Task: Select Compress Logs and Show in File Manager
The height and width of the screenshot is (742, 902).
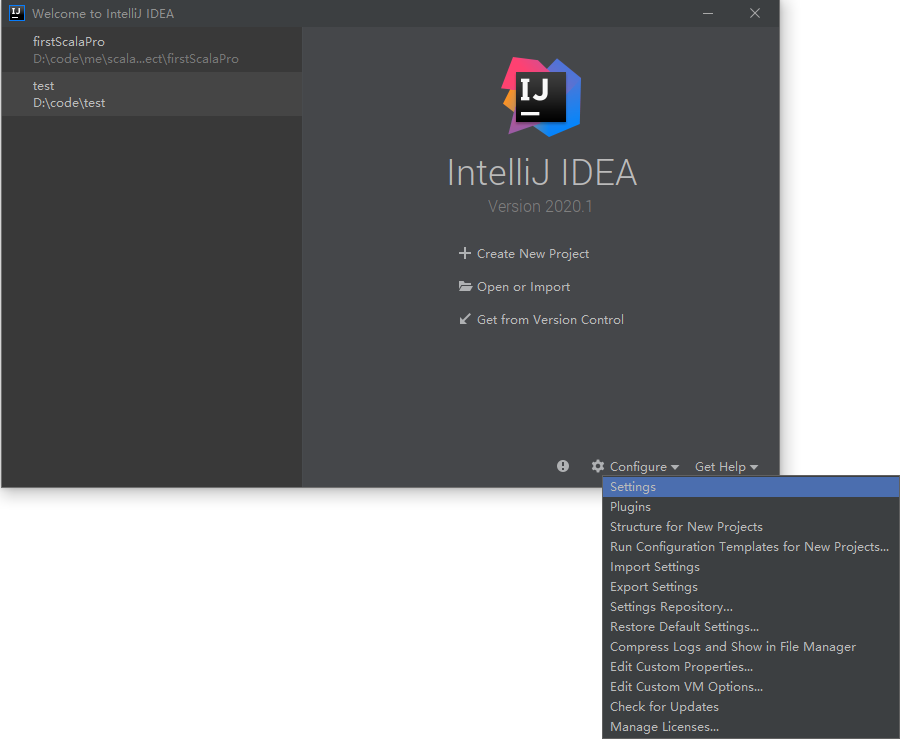Action: point(751,647)
